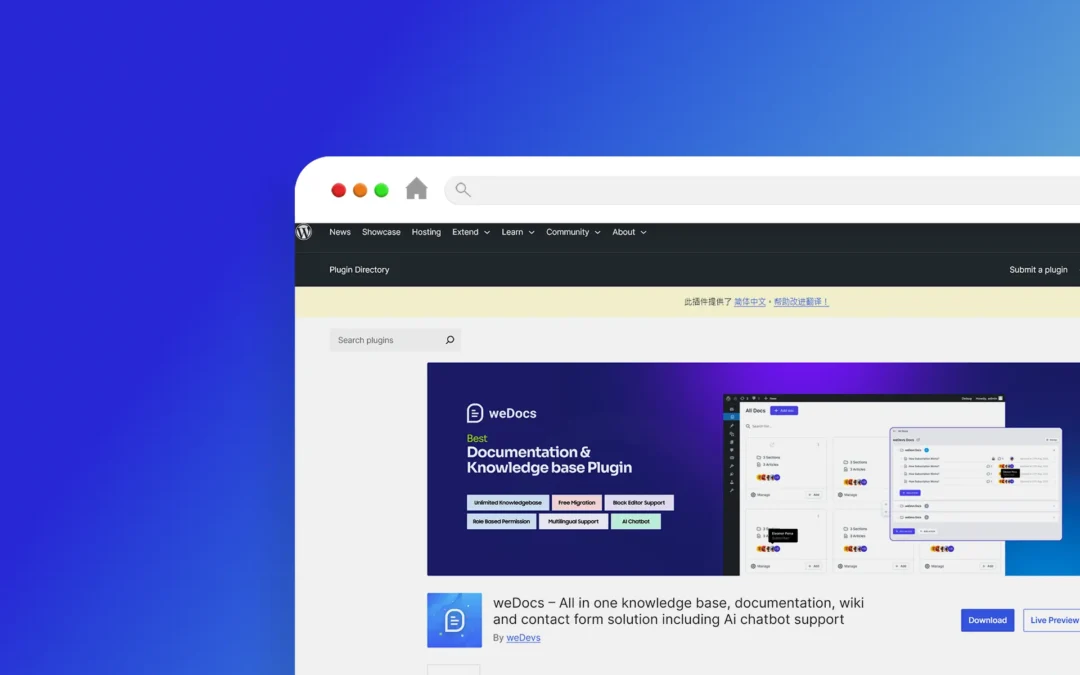Click the orange window minimize dot

point(360,190)
